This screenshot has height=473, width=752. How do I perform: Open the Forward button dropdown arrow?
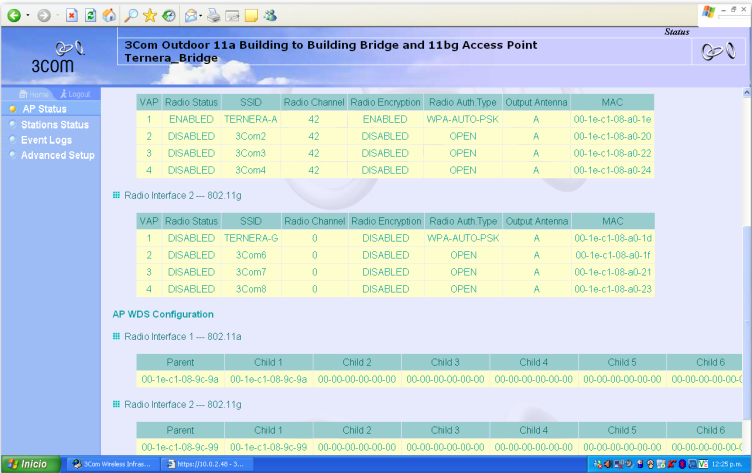(57, 16)
